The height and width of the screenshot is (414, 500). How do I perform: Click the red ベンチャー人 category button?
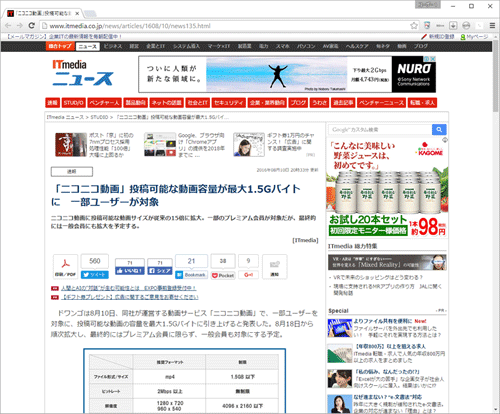104,103
